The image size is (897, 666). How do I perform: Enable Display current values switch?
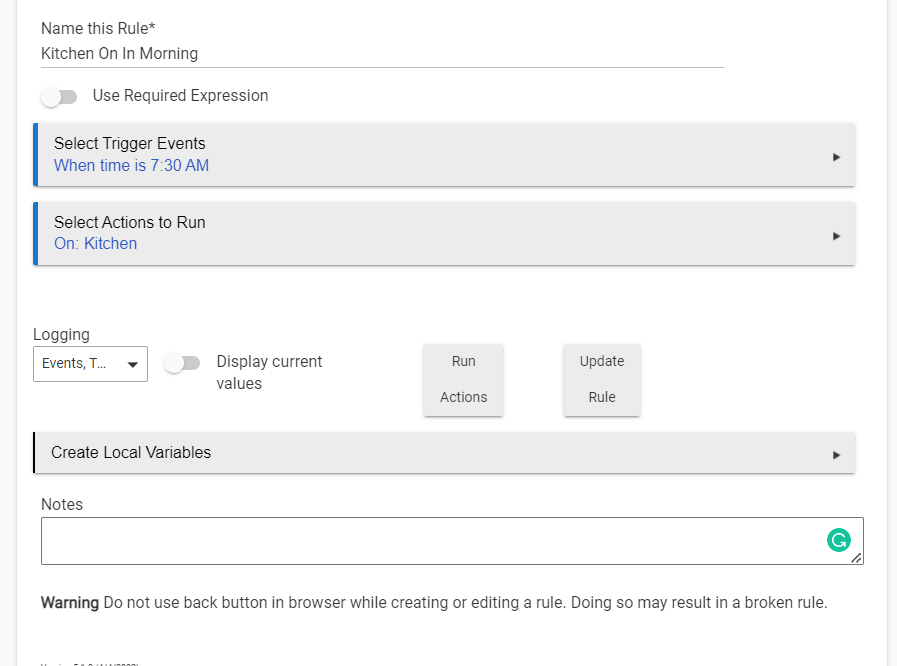pos(182,363)
